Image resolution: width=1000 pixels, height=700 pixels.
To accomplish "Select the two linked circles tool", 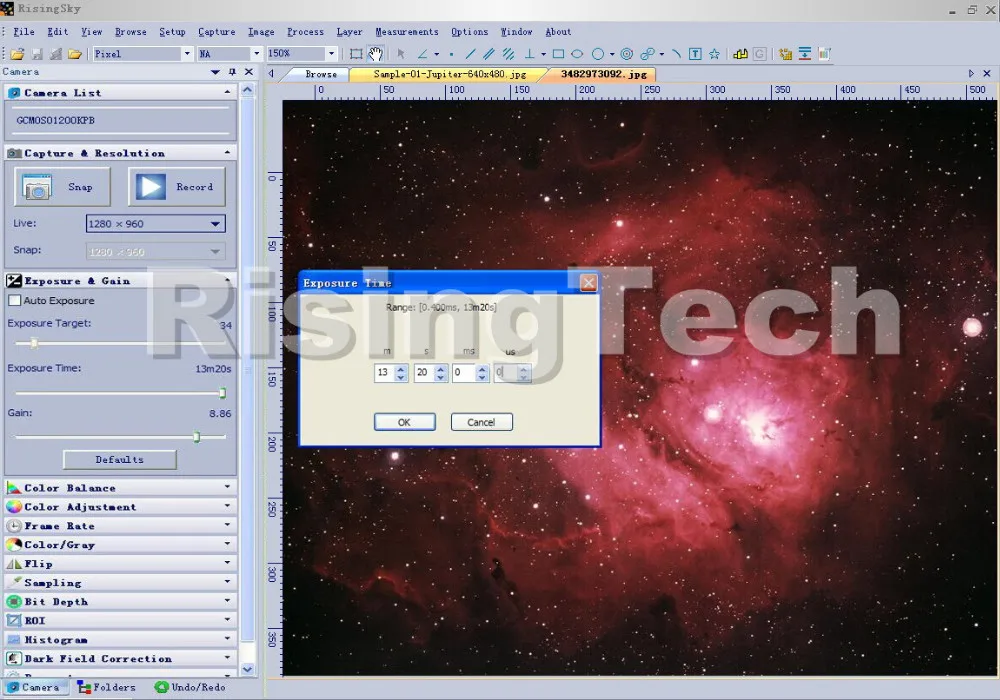I will [647, 54].
